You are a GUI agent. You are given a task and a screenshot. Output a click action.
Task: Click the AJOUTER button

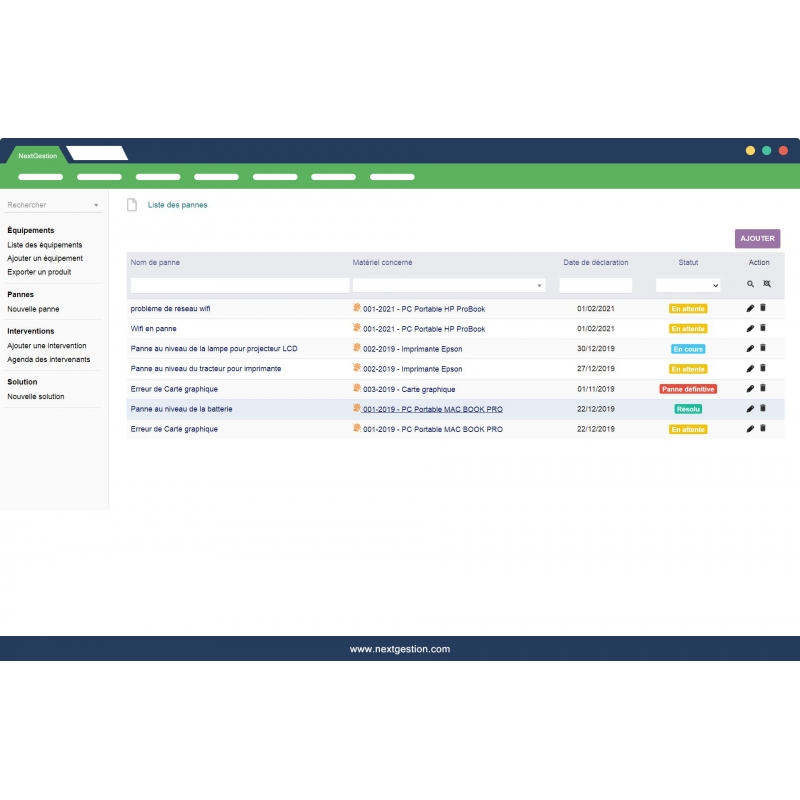757,238
